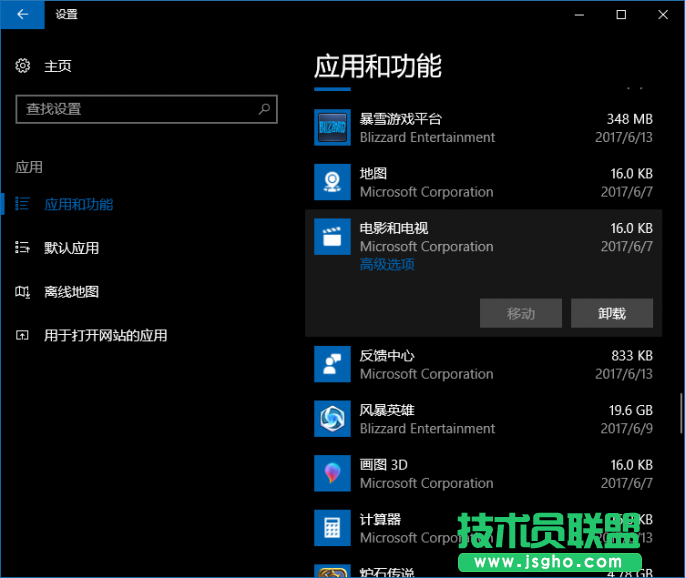
Task: Click the 卸载 uninstall button
Action: [x=612, y=313]
